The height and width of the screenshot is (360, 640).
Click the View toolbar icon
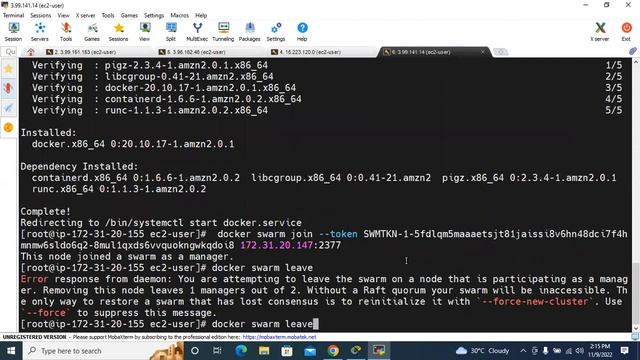(144, 32)
